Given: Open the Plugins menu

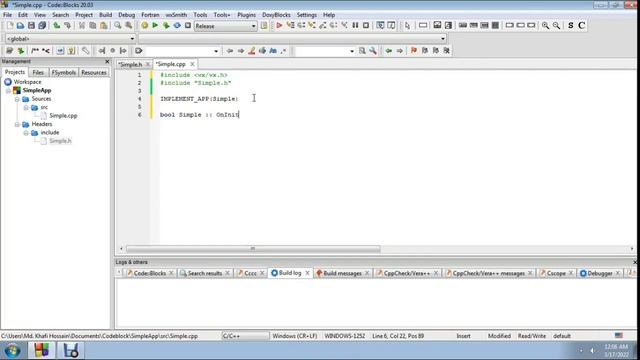Looking at the screenshot, I should pyautogui.click(x=247, y=15).
